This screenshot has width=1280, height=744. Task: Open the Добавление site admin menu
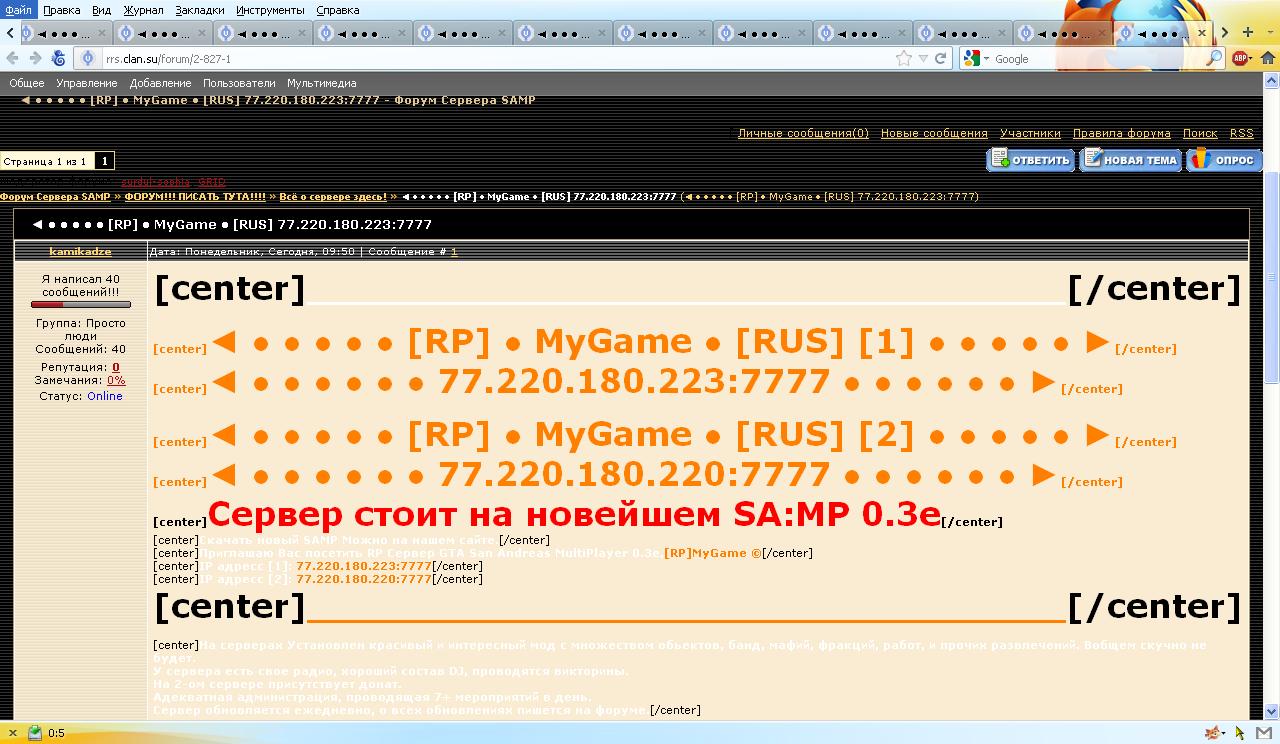(x=160, y=84)
